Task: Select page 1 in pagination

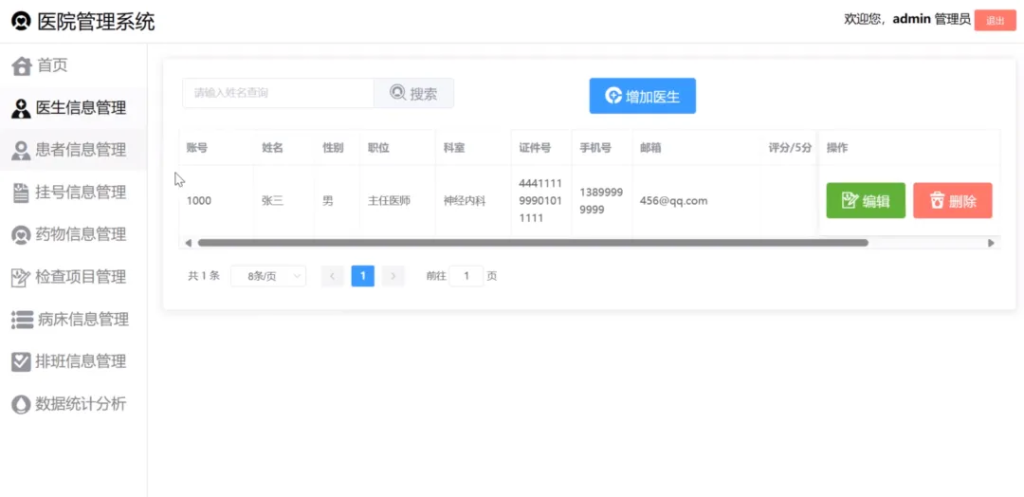Action: click(362, 276)
